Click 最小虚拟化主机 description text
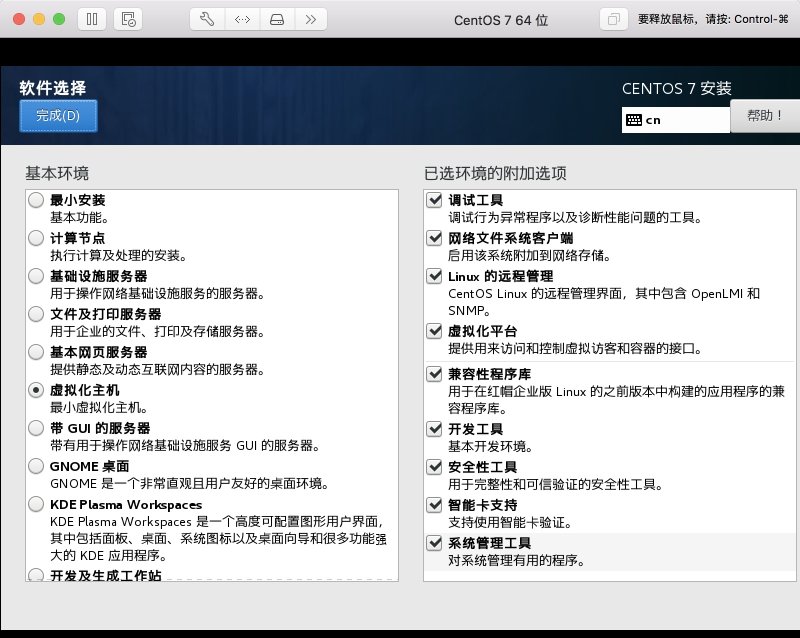 pos(99,408)
